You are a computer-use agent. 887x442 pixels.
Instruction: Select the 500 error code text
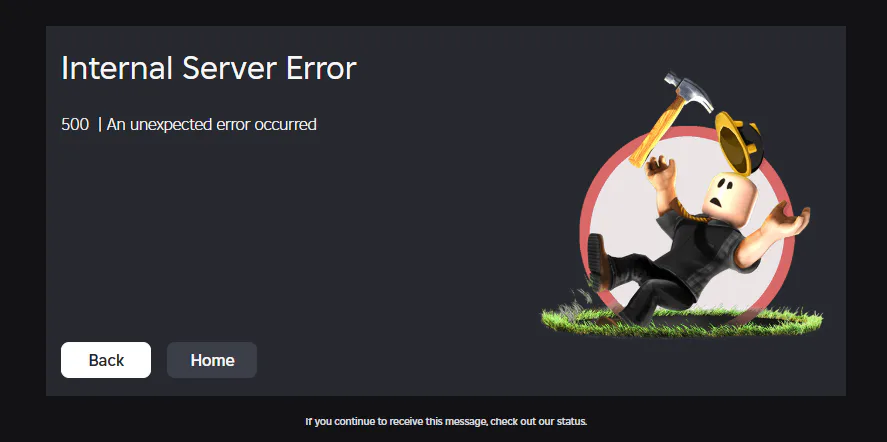[75, 124]
